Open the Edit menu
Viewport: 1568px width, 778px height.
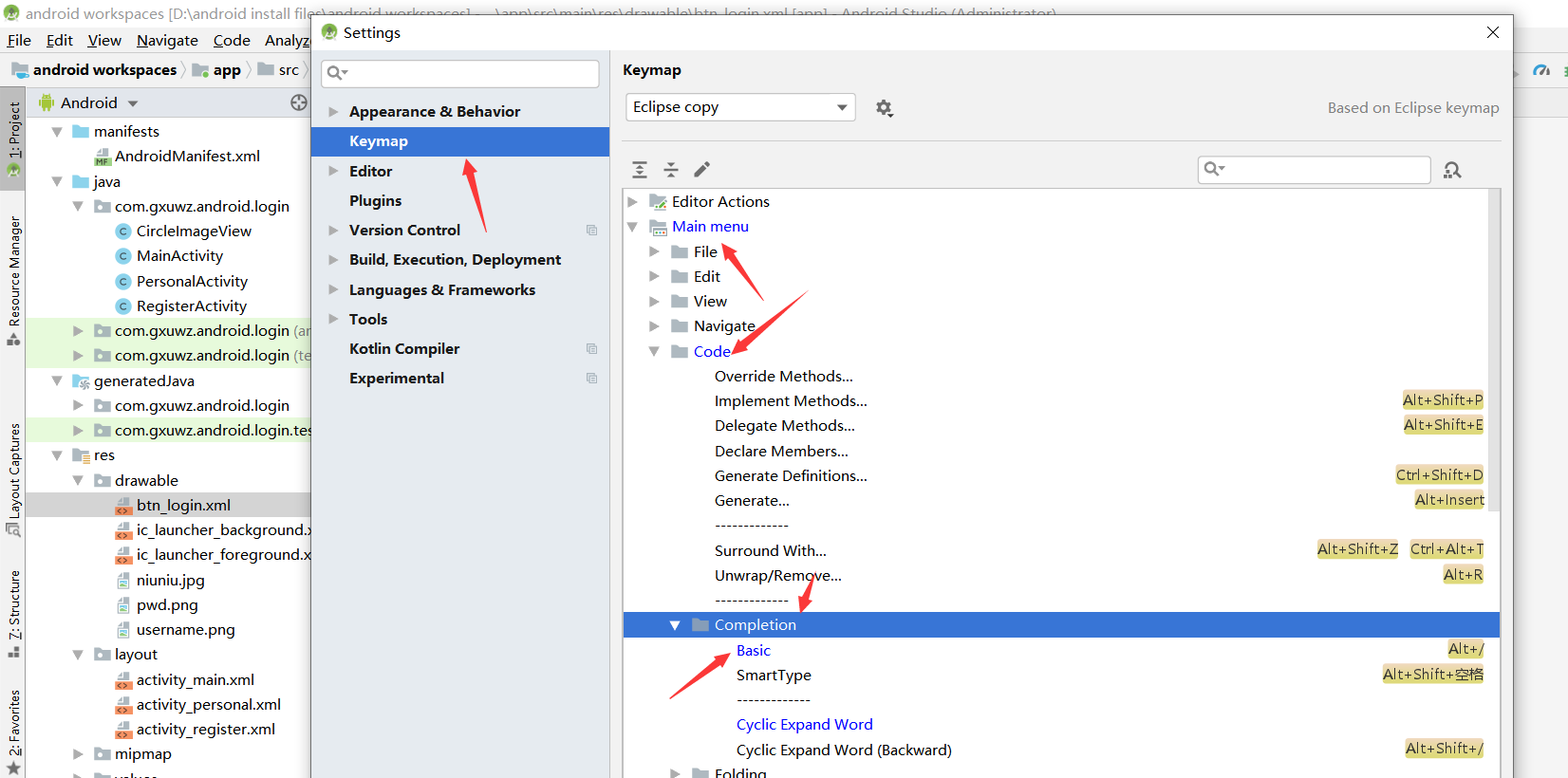pyautogui.click(x=60, y=41)
